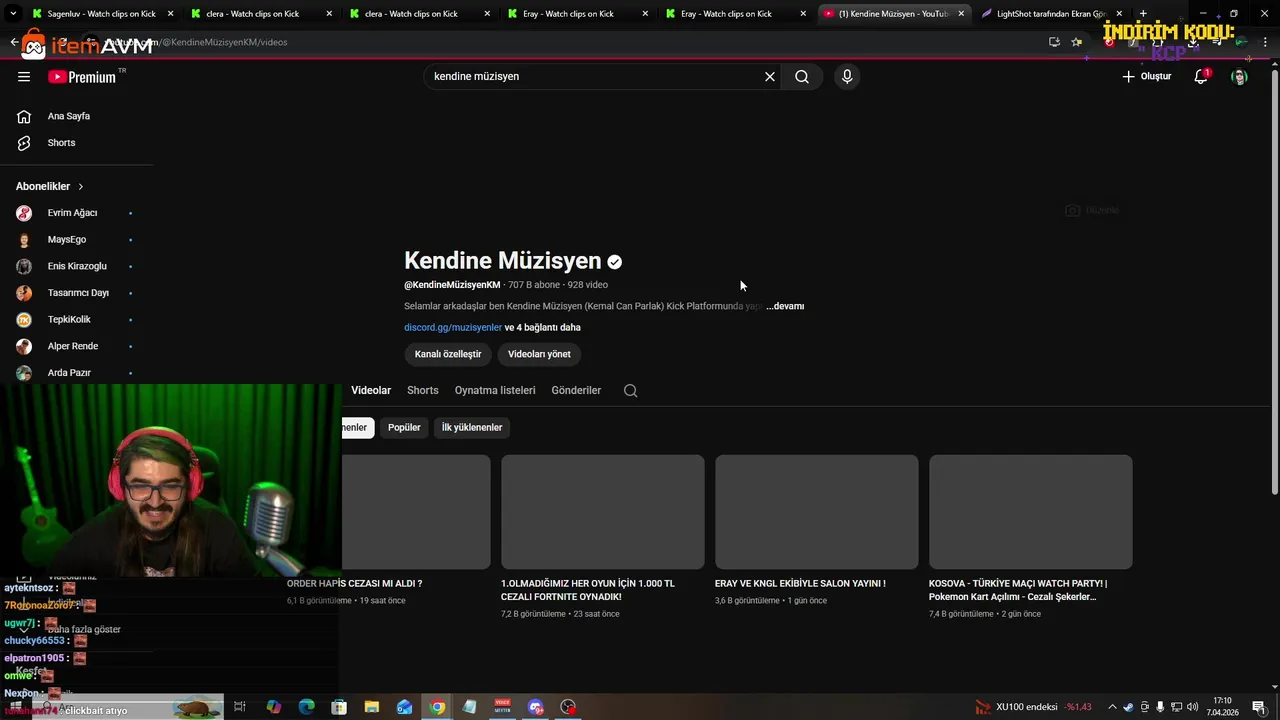This screenshot has width=1280, height=720.
Task: Click the magnifier search button
Action: [x=802, y=77]
